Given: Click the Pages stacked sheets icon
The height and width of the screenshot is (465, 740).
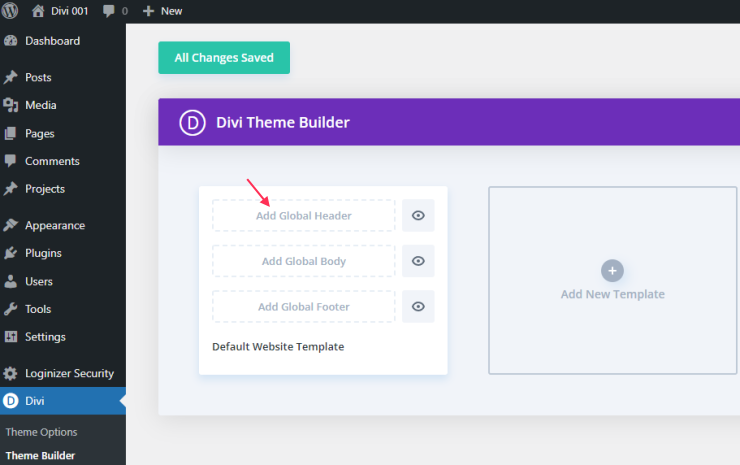Looking at the screenshot, I should [10, 134].
